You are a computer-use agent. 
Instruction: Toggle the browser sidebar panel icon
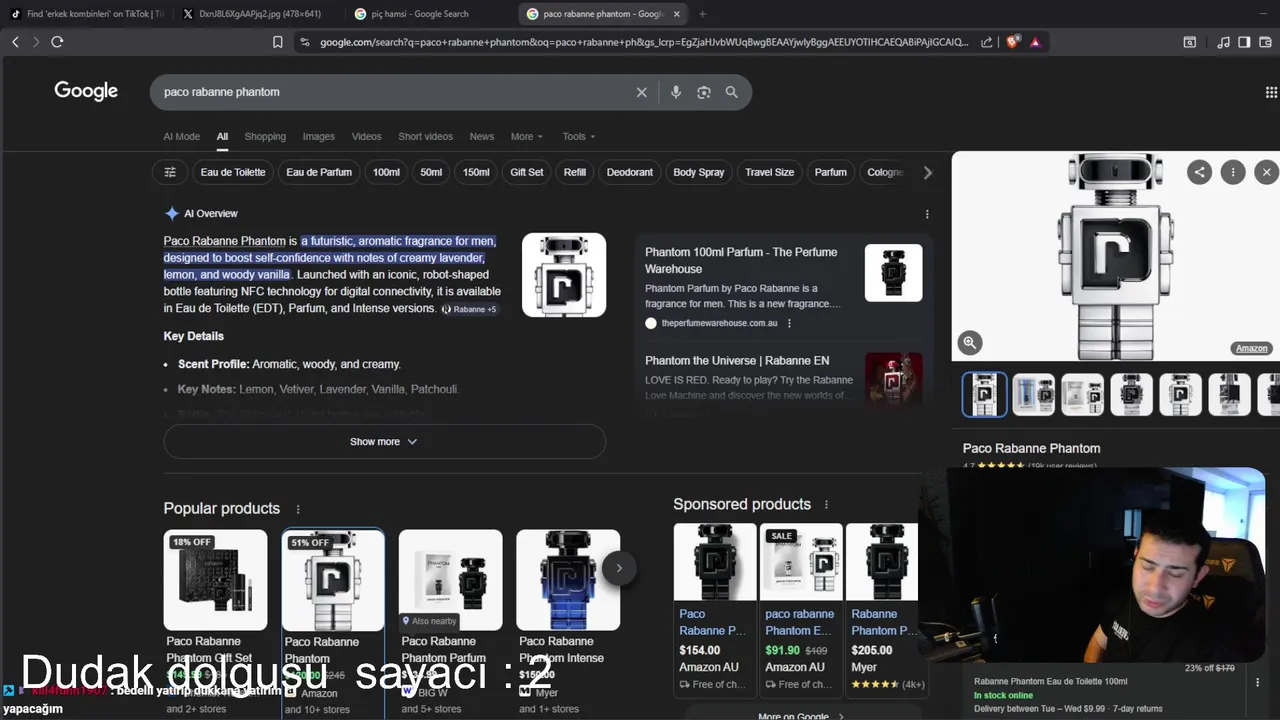[1244, 42]
